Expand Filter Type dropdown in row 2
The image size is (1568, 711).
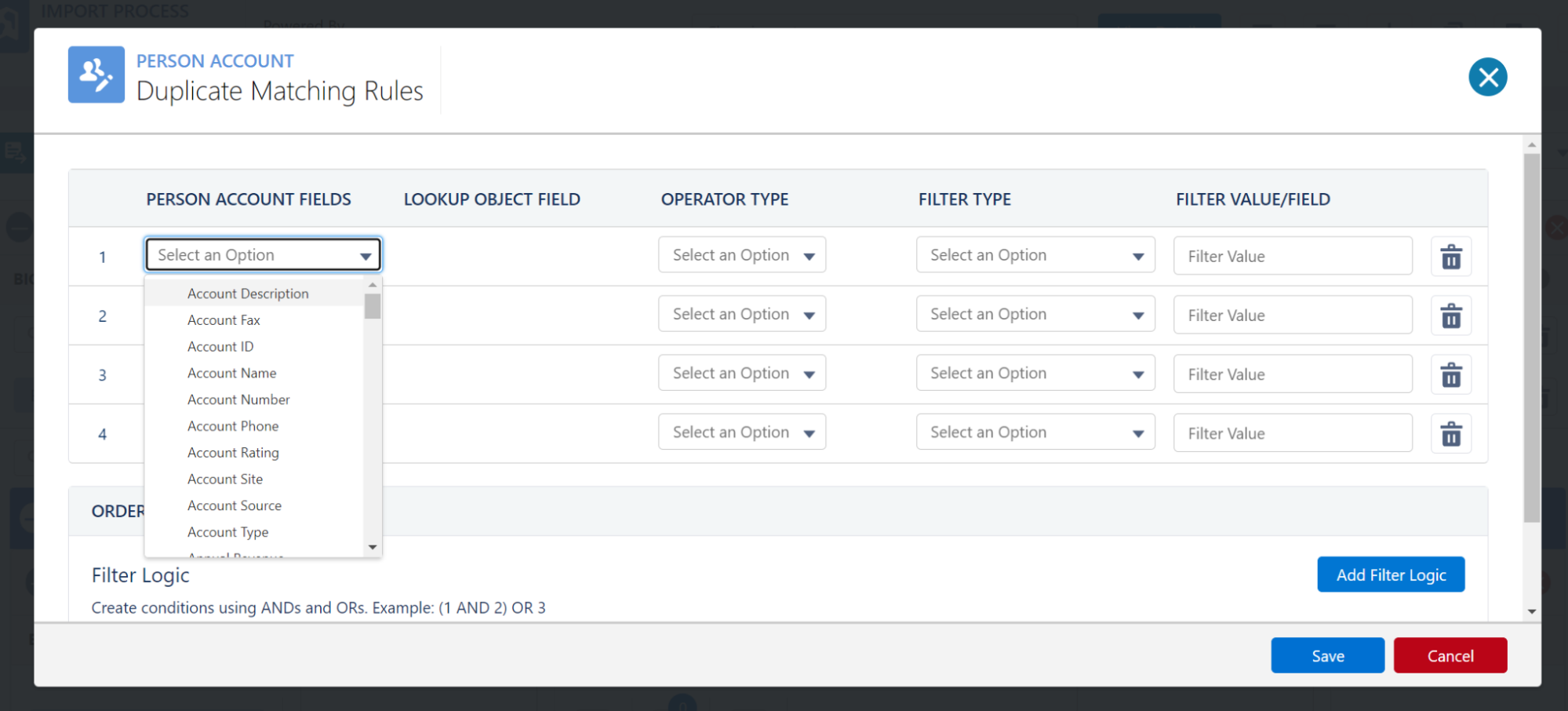click(1035, 314)
